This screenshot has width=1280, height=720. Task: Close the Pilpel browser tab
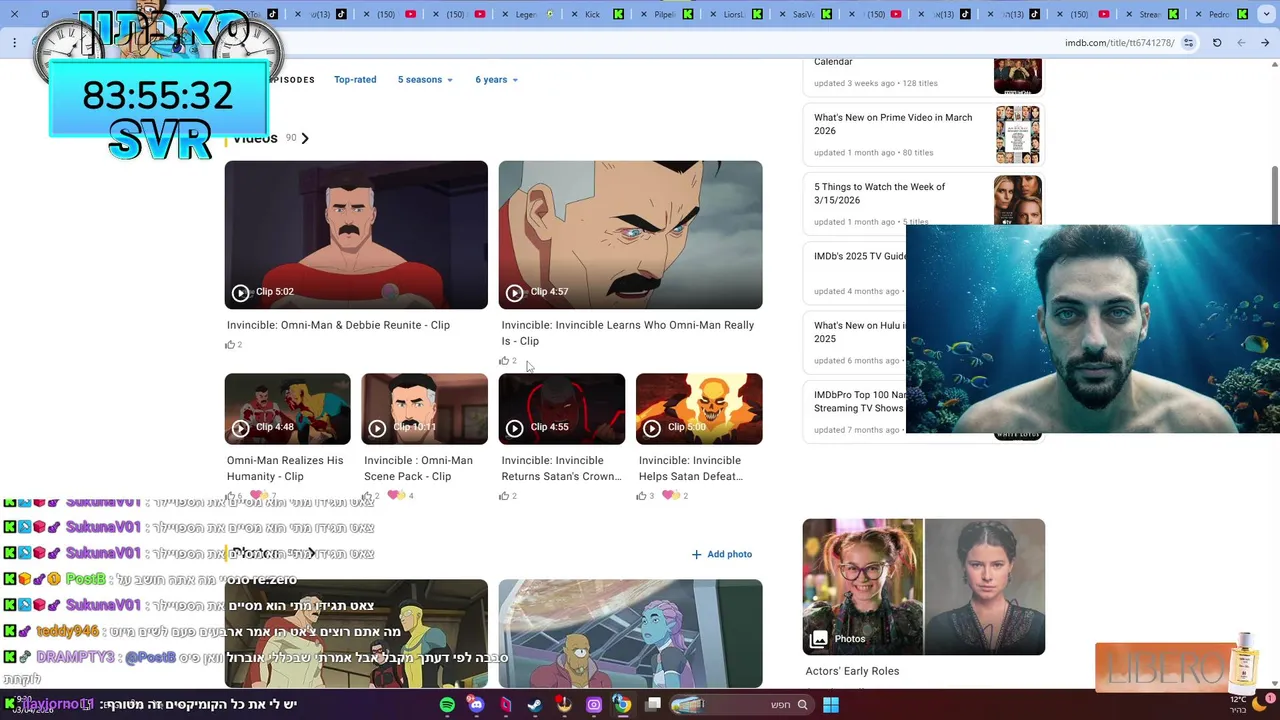pos(646,15)
